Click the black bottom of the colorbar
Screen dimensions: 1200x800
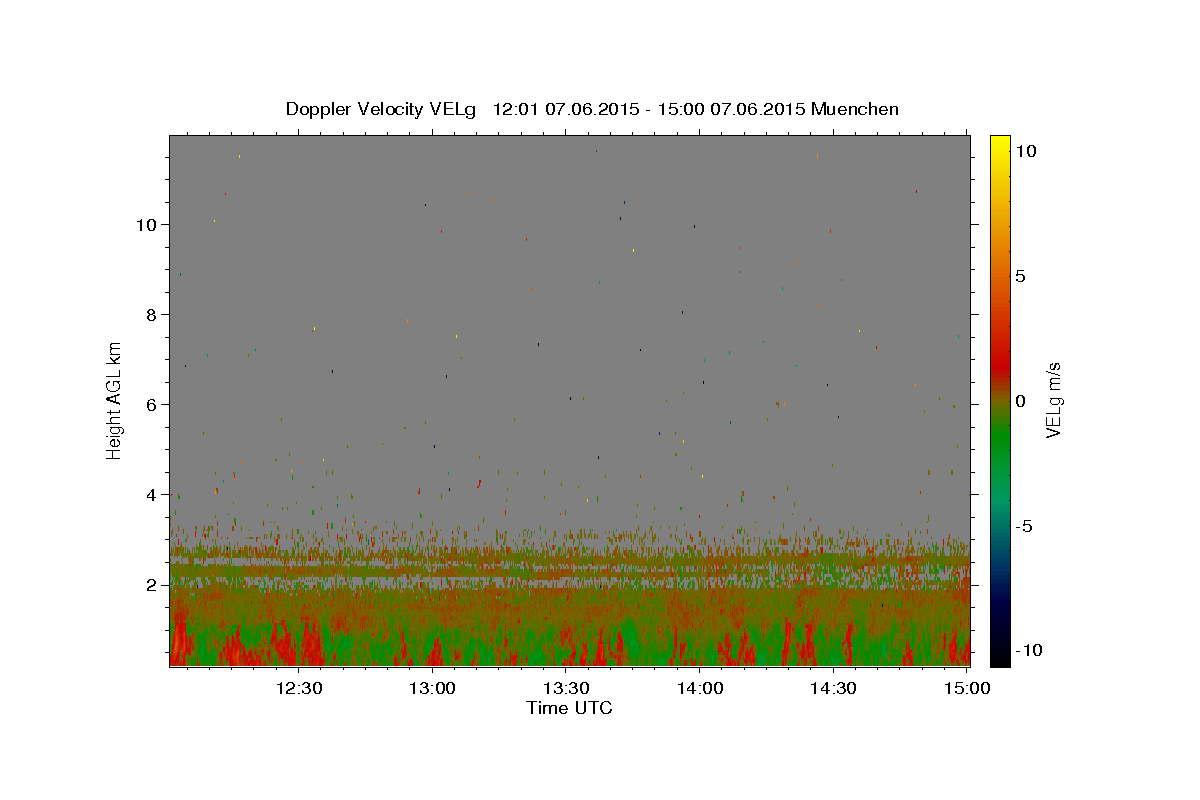pos(1000,655)
